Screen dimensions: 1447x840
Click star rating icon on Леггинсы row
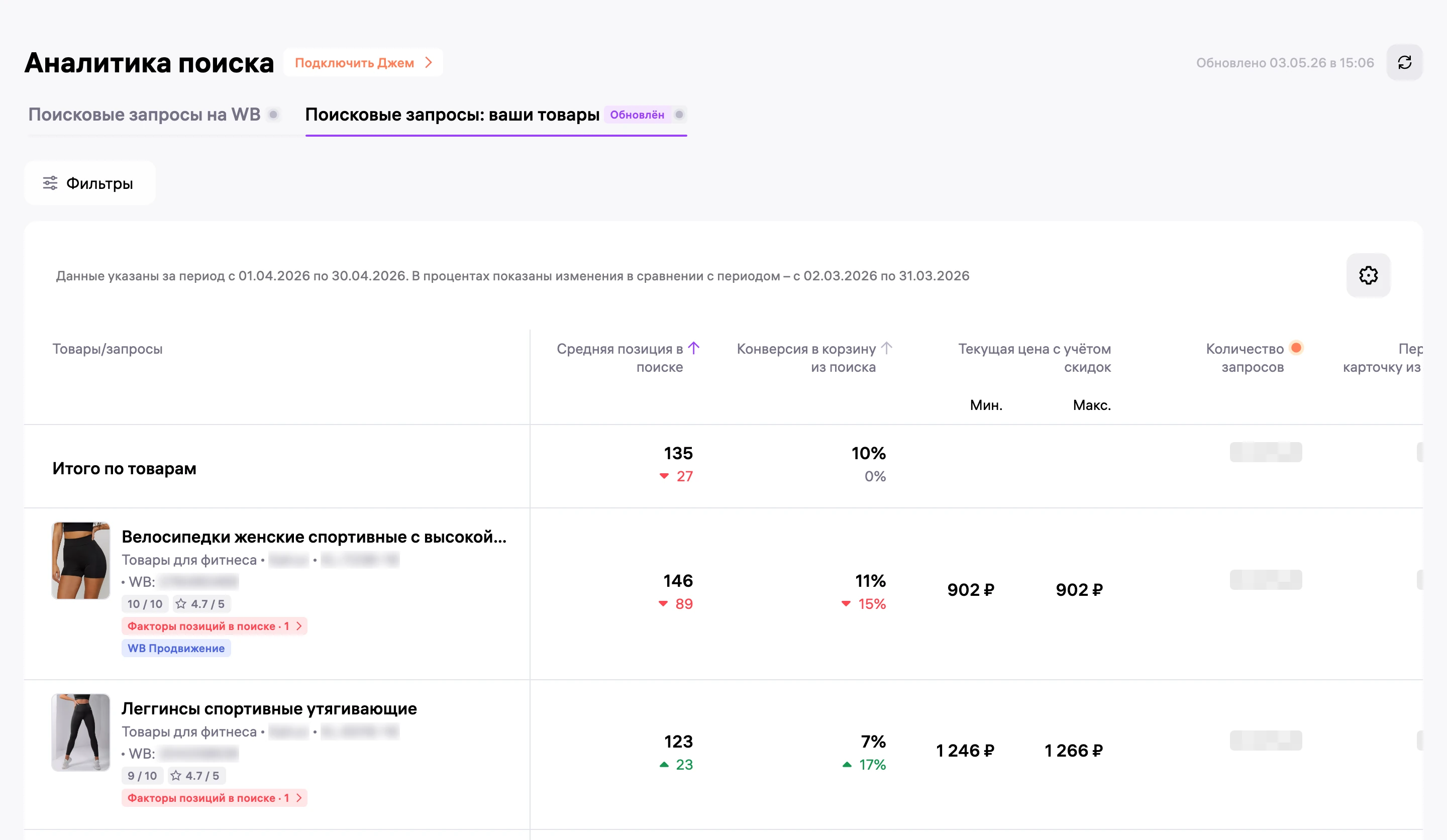[x=176, y=775]
